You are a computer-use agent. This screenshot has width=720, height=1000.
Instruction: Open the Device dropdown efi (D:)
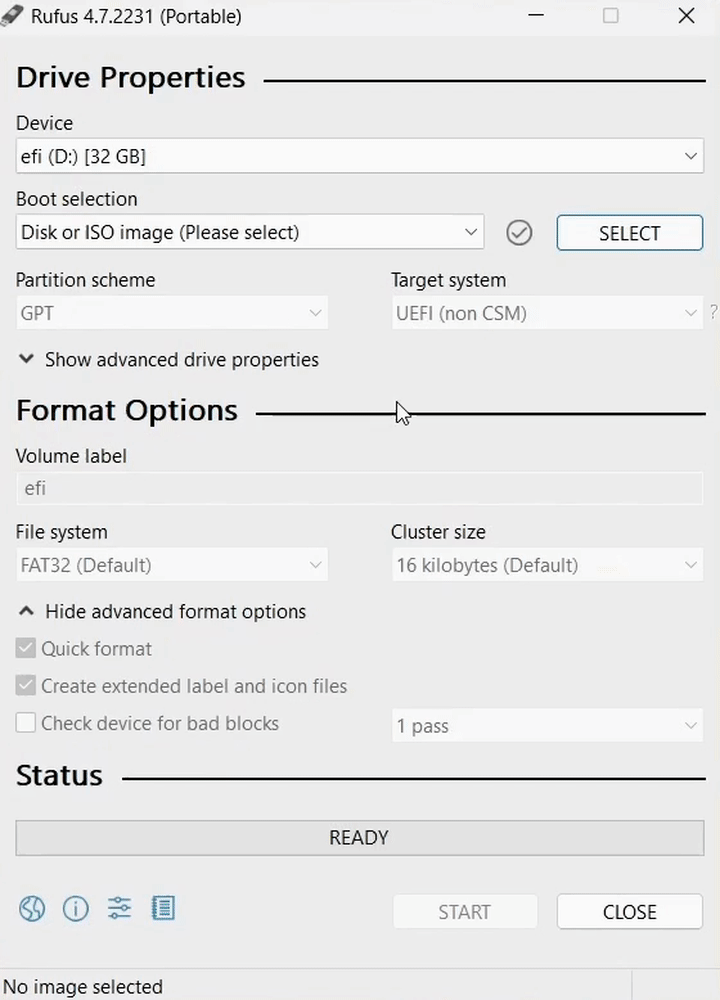(360, 156)
